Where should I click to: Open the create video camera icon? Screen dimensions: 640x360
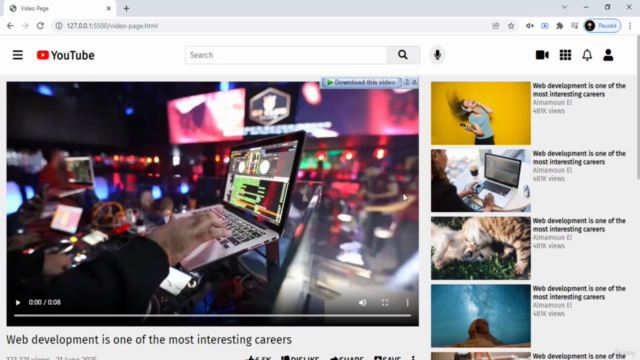click(x=542, y=55)
